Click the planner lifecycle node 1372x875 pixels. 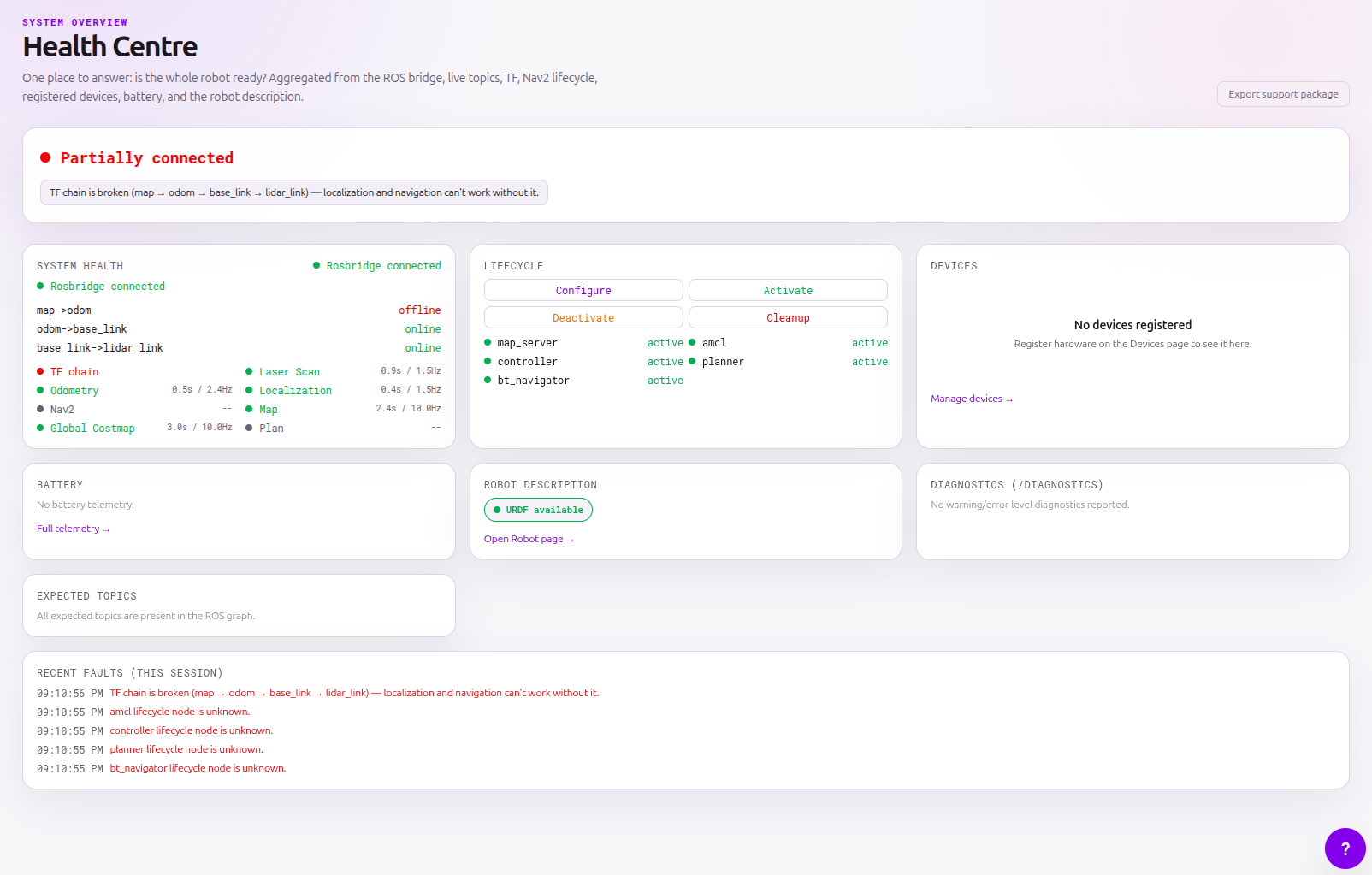pos(788,362)
